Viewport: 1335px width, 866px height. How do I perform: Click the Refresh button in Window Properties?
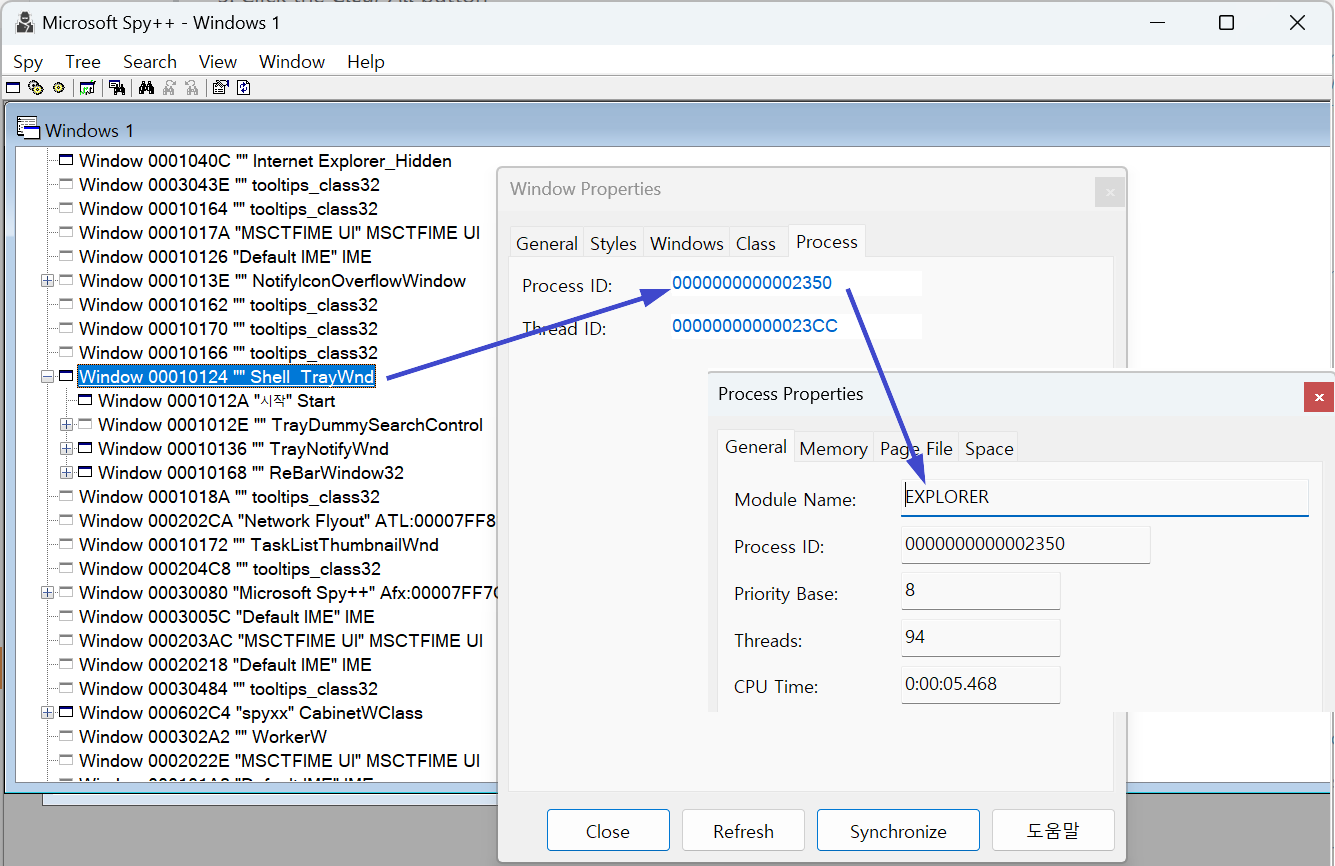pyautogui.click(x=743, y=831)
